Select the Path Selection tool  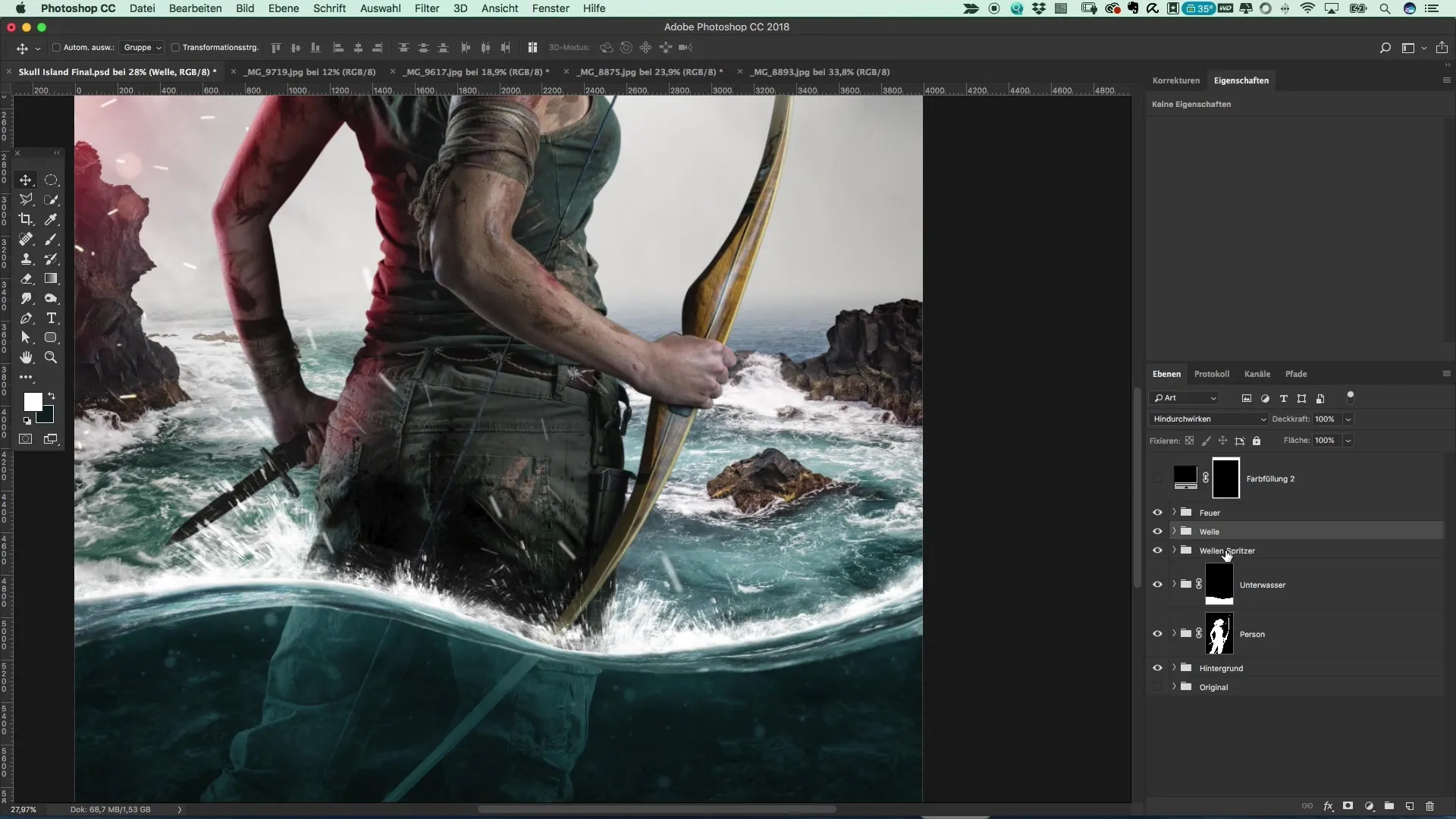pos(26,337)
